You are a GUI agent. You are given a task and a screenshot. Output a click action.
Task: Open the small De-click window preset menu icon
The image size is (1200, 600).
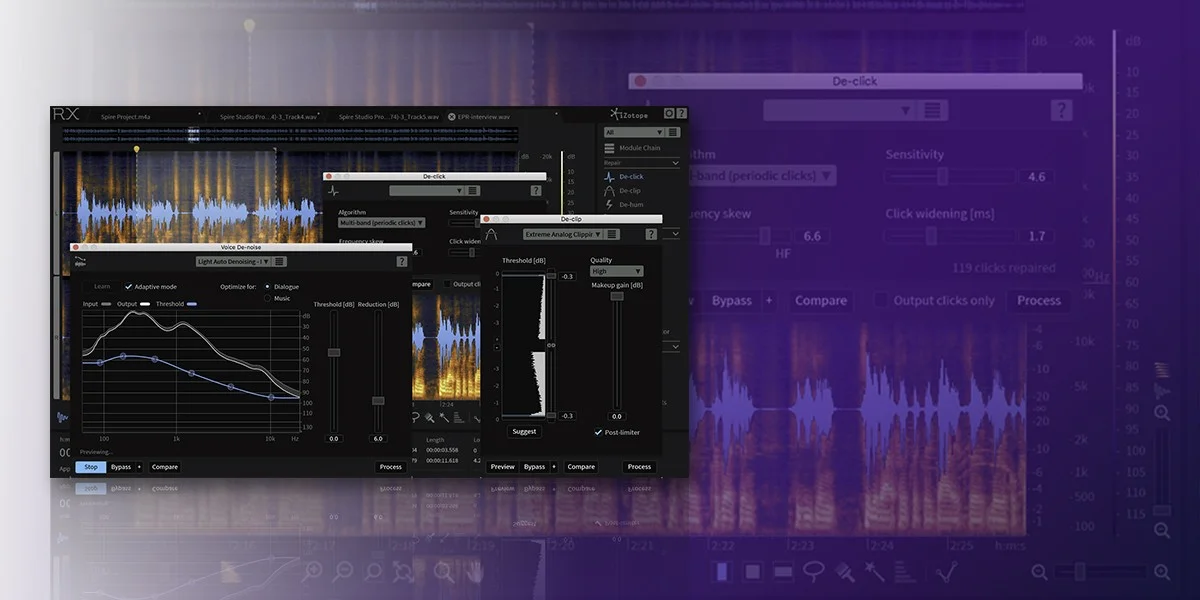pyautogui.click(x=473, y=191)
